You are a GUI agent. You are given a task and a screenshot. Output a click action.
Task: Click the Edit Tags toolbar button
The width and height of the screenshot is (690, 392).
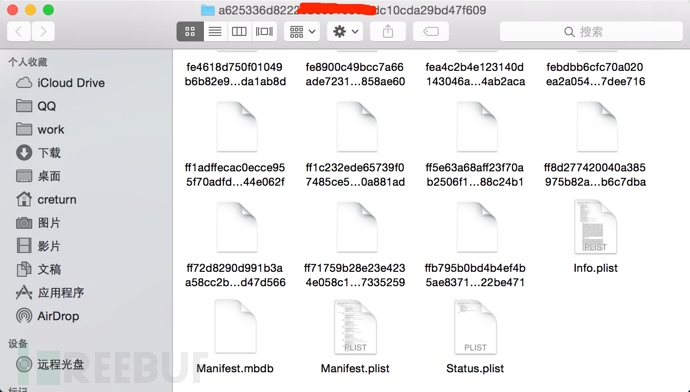[431, 32]
